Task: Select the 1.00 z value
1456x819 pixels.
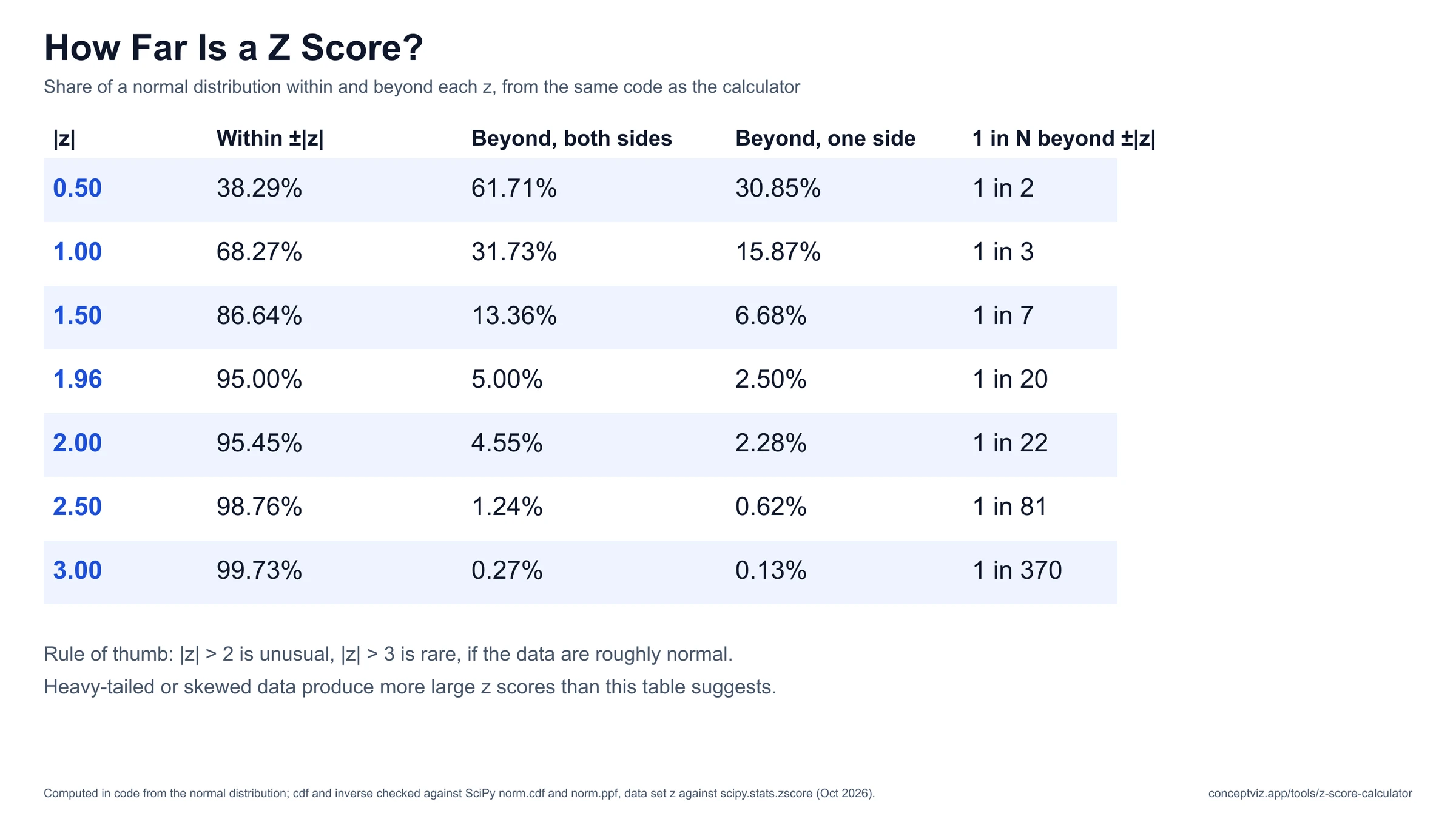Action: tap(77, 252)
